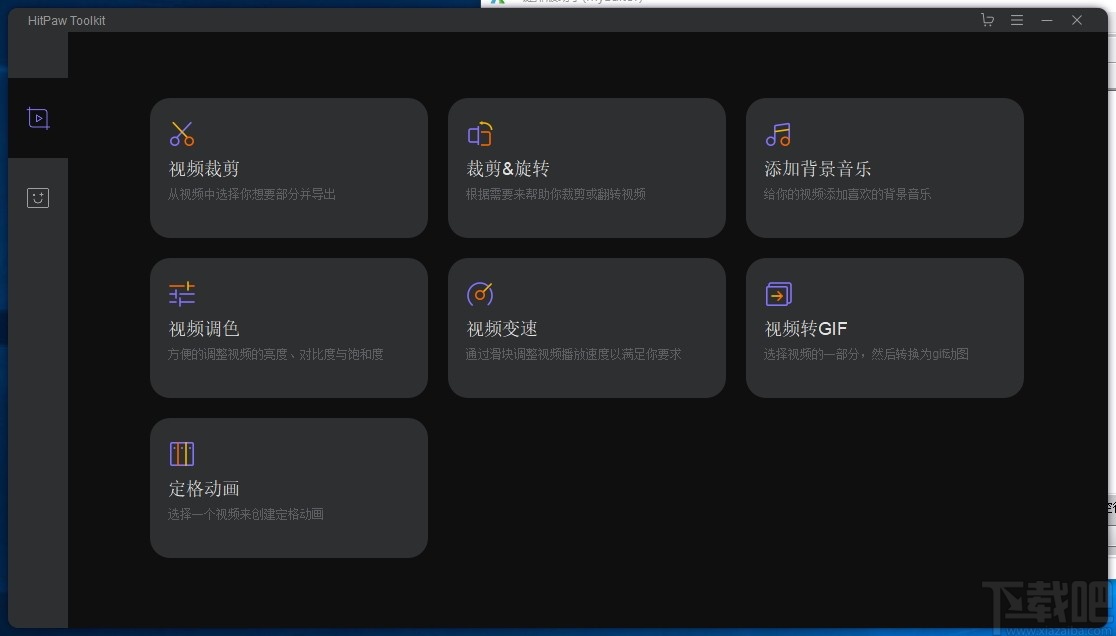1116x636 pixels.
Task: Open the 添加背景音乐 background music tool
Action: [x=884, y=167]
